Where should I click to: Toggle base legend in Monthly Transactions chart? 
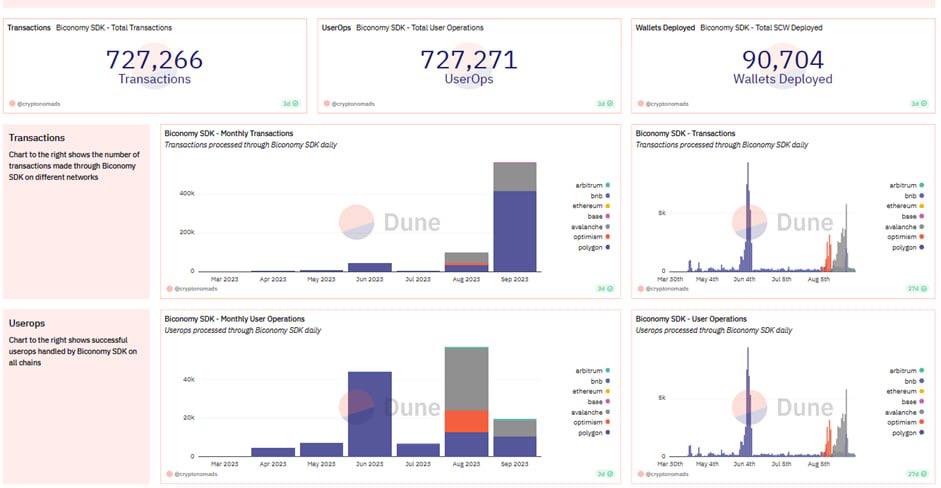point(599,216)
